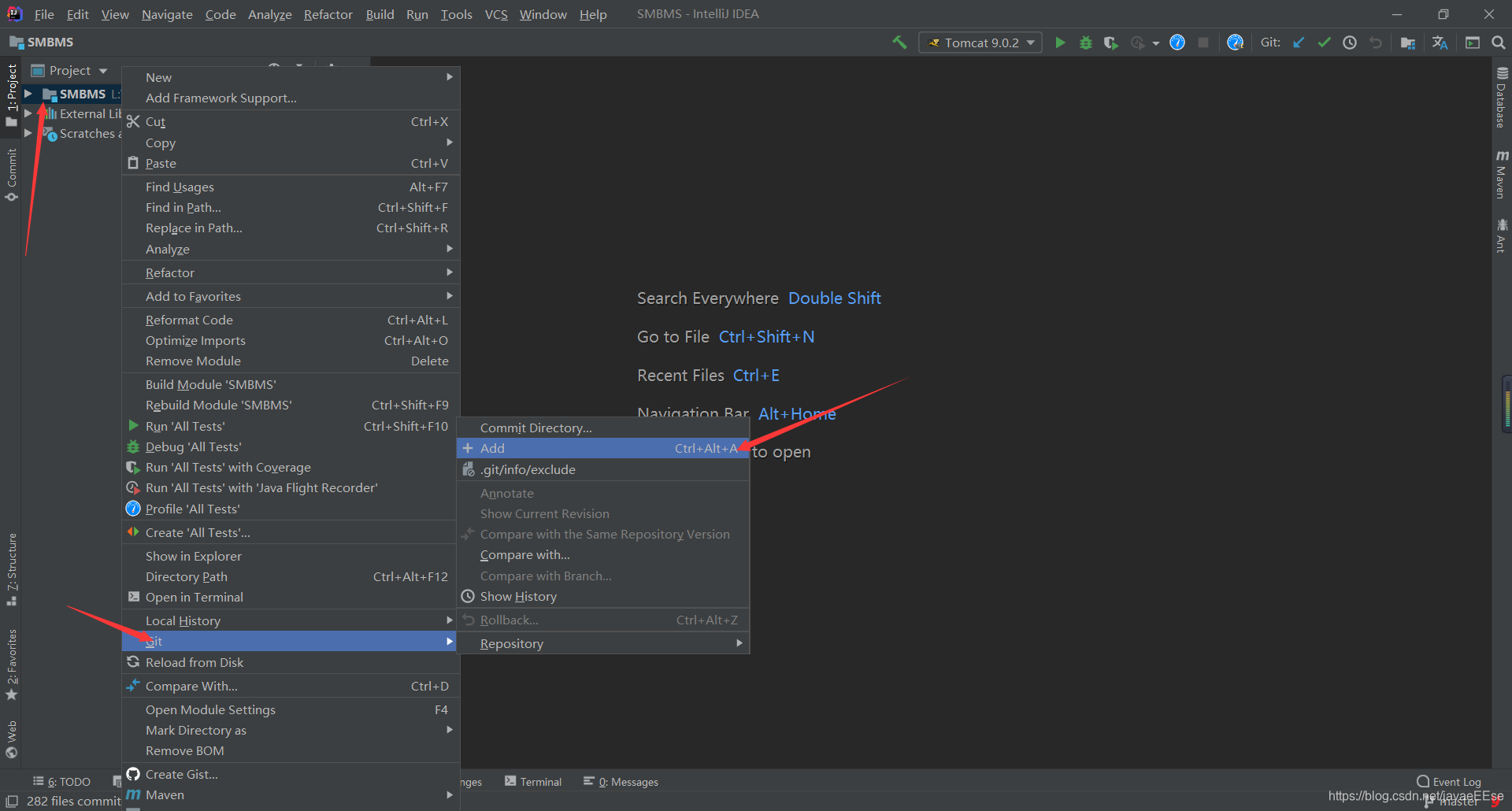Expand the Repository submenu
Viewport: 1512px width, 811px height.
pos(602,643)
